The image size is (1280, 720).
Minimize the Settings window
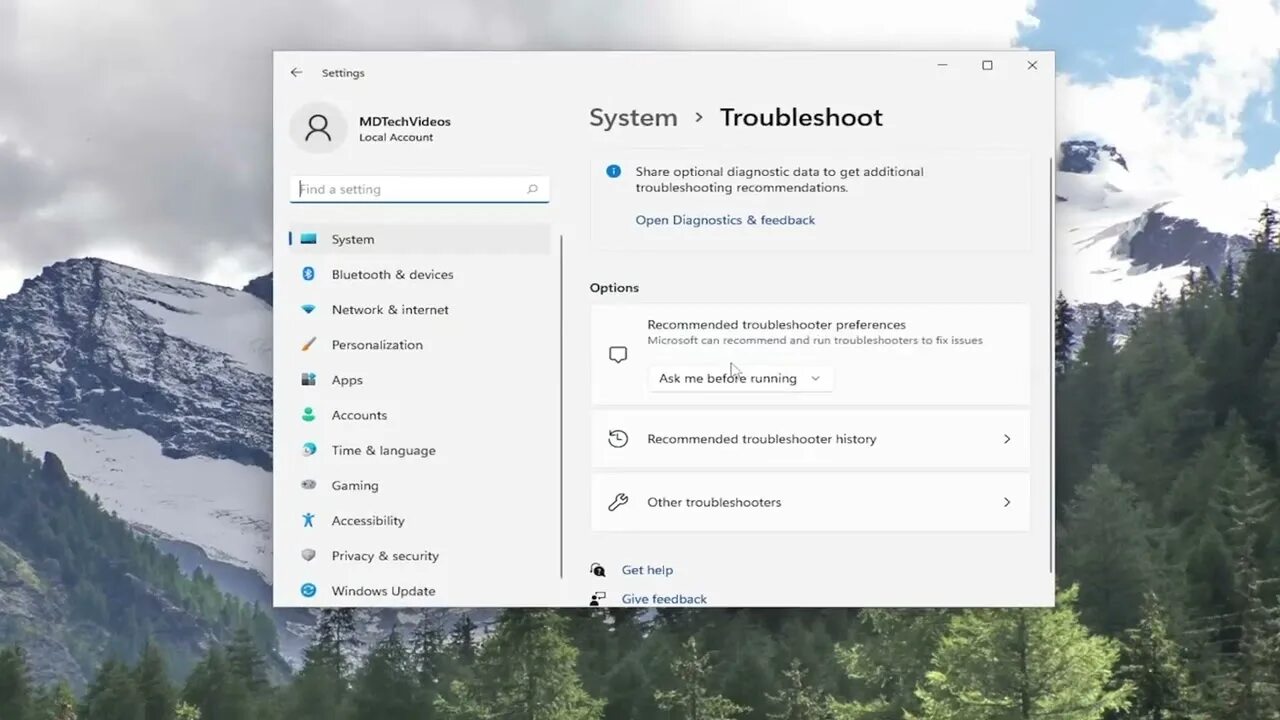942,65
